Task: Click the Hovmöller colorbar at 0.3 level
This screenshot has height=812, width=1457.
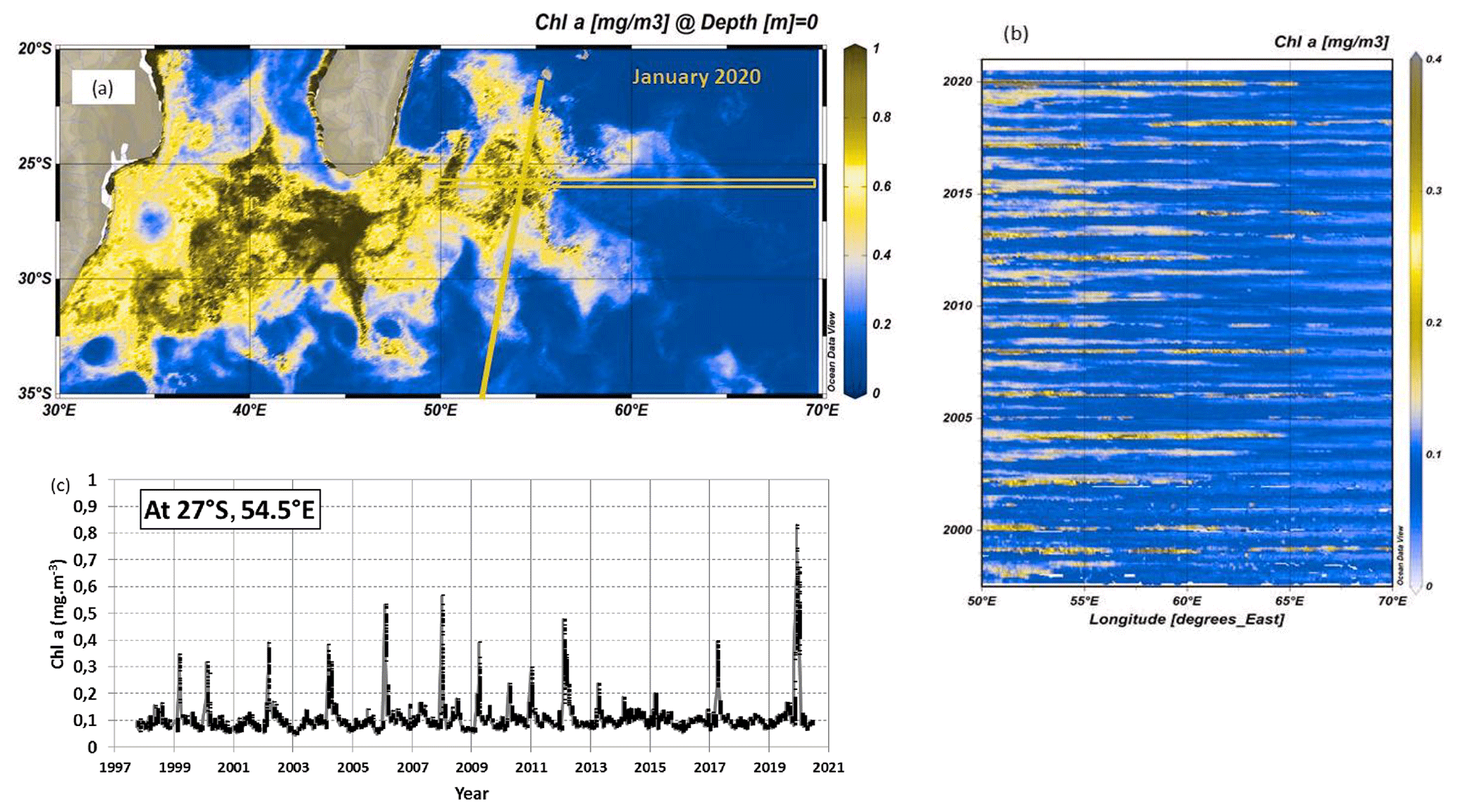Action: (x=1415, y=191)
